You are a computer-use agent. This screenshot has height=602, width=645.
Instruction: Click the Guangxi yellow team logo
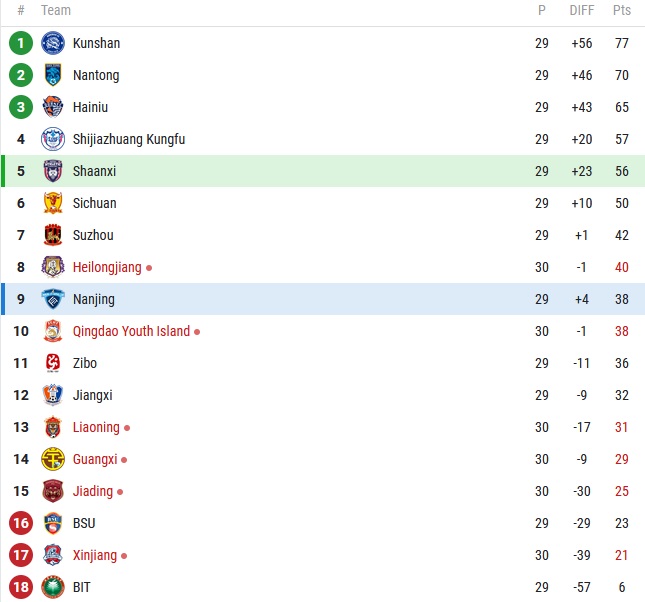point(53,459)
